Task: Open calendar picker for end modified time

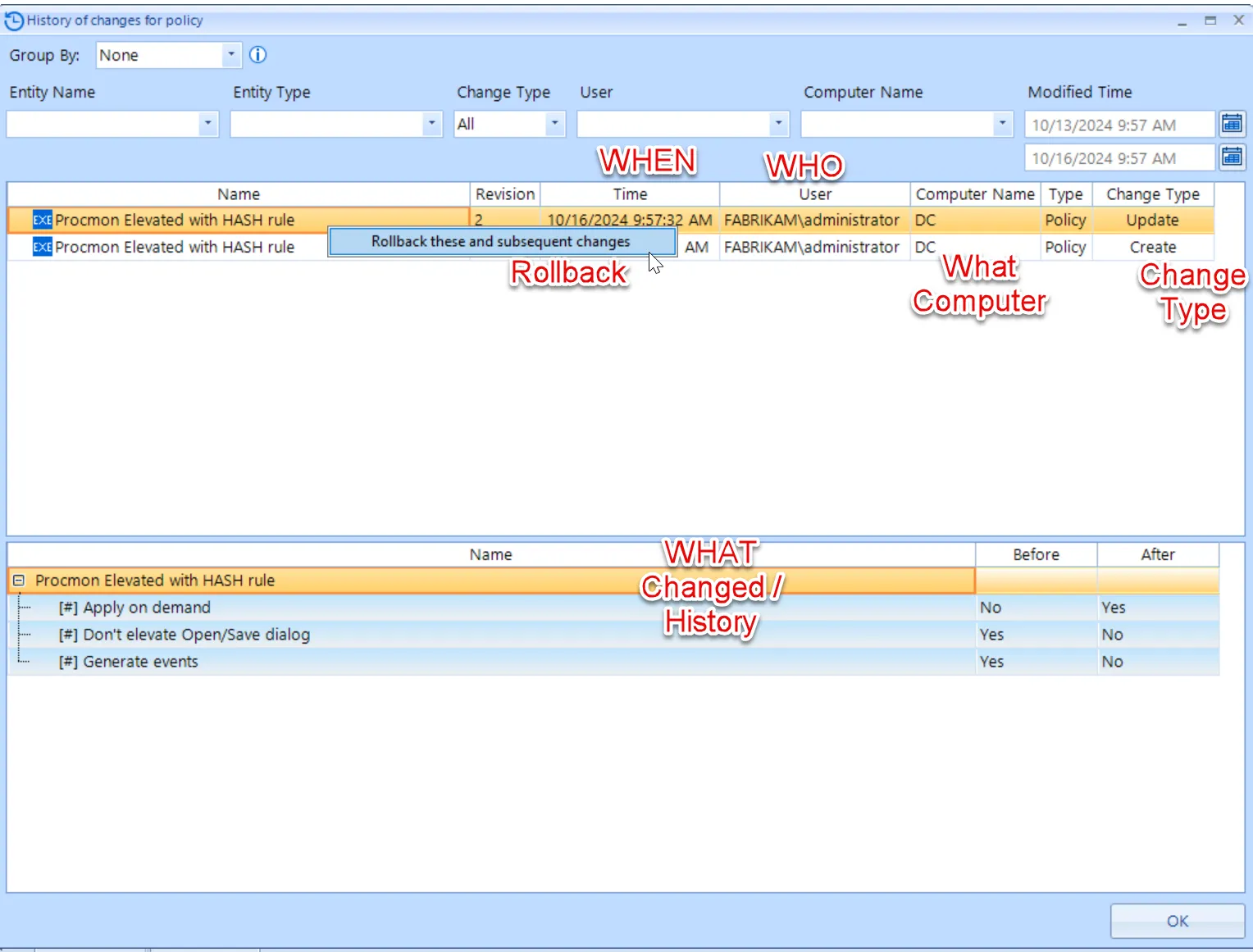Action: (x=1232, y=157)
